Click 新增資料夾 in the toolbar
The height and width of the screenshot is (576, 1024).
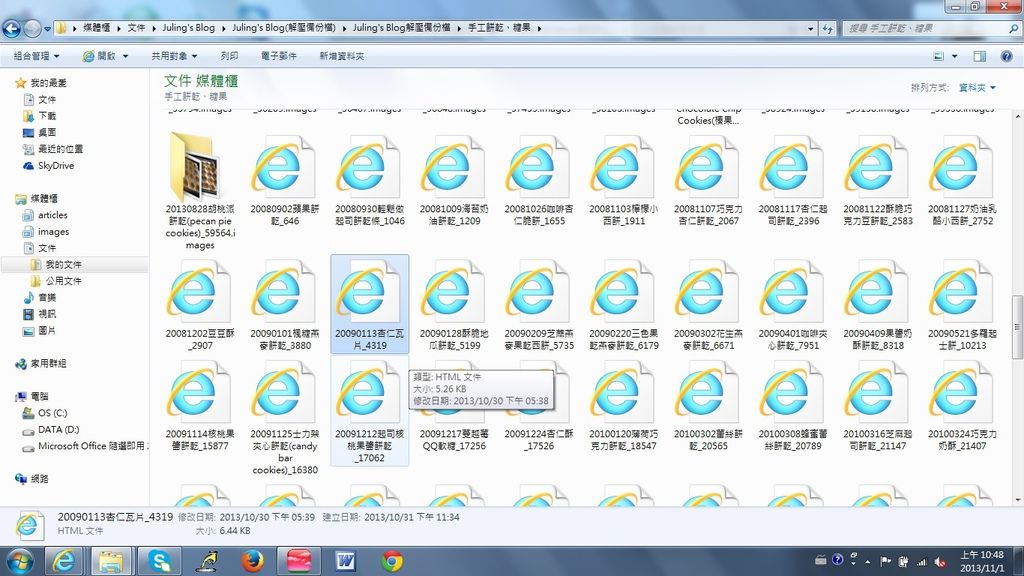coord(342,56)
